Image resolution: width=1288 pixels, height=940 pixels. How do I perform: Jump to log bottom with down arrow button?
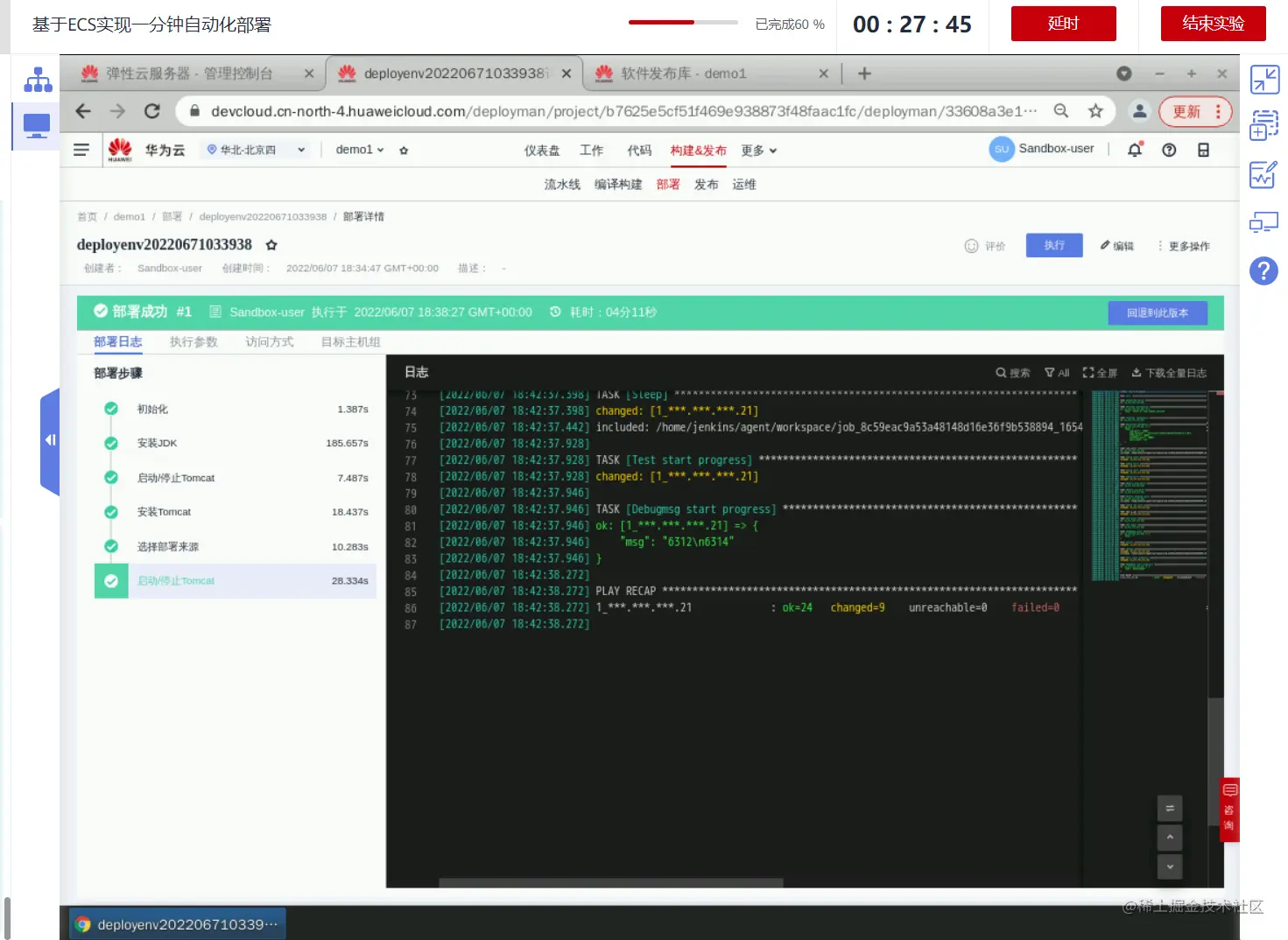point(1170,866)
